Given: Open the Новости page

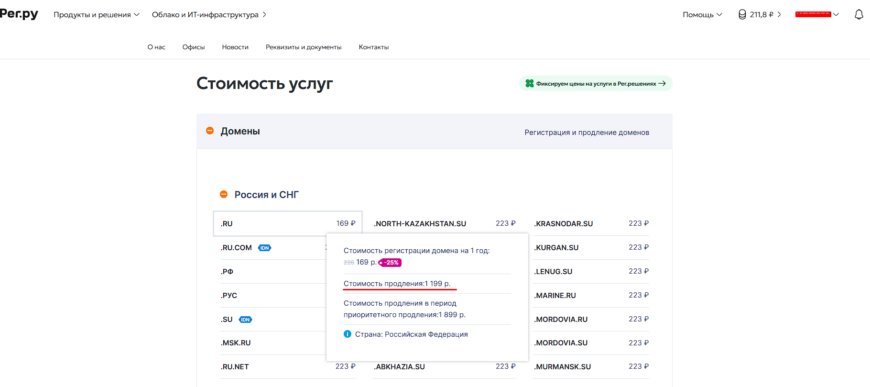Looking at the screenshot, I should (x=235, y=47).
